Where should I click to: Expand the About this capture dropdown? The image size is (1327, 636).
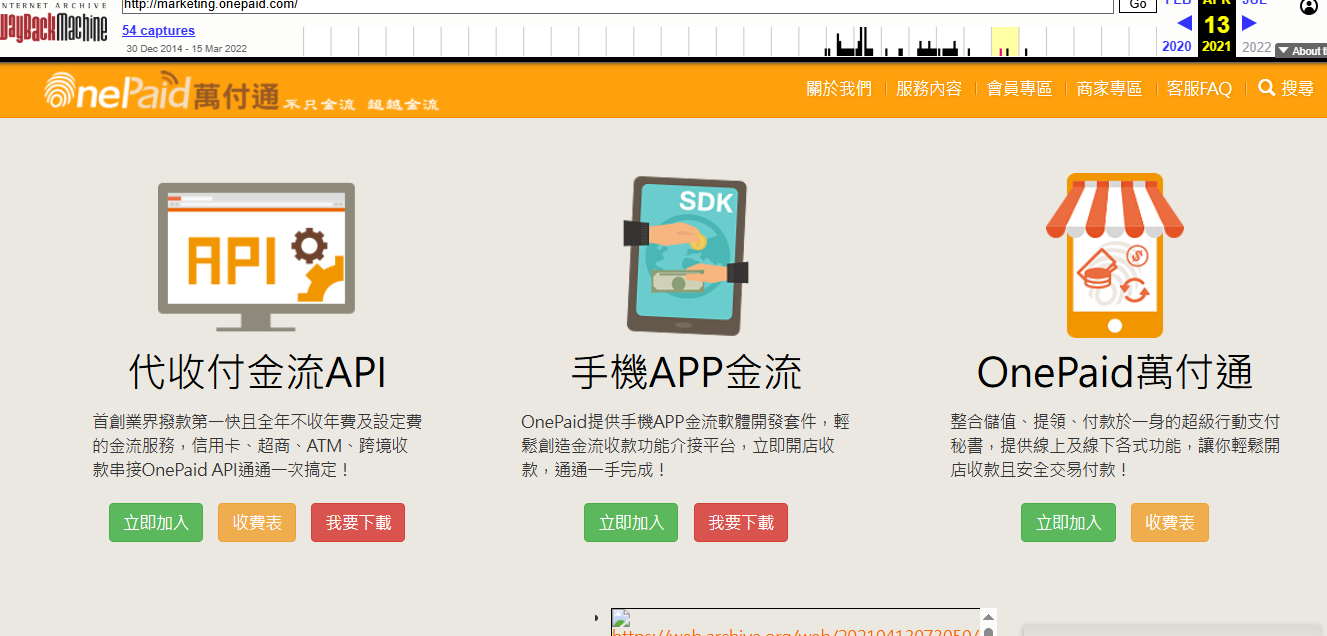1300,51
